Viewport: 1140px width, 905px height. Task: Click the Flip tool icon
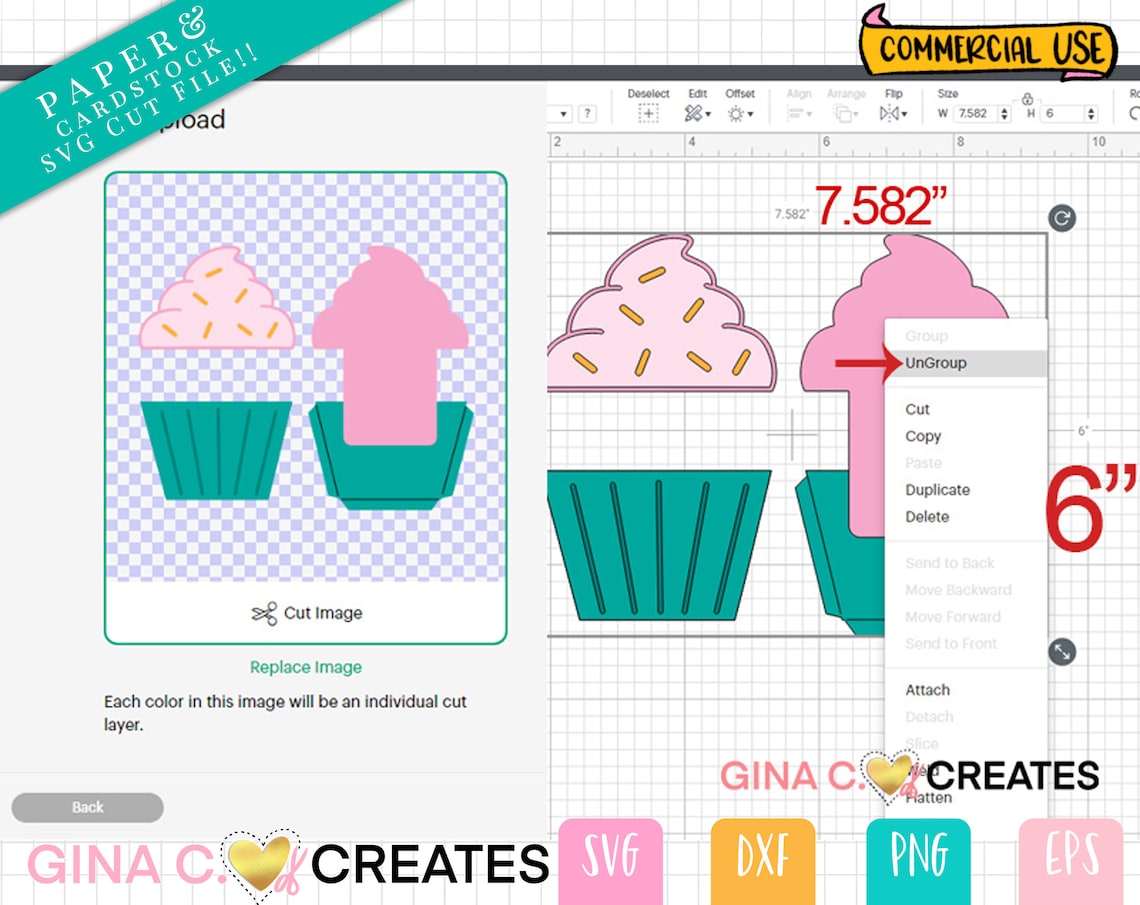click(891, 113)
